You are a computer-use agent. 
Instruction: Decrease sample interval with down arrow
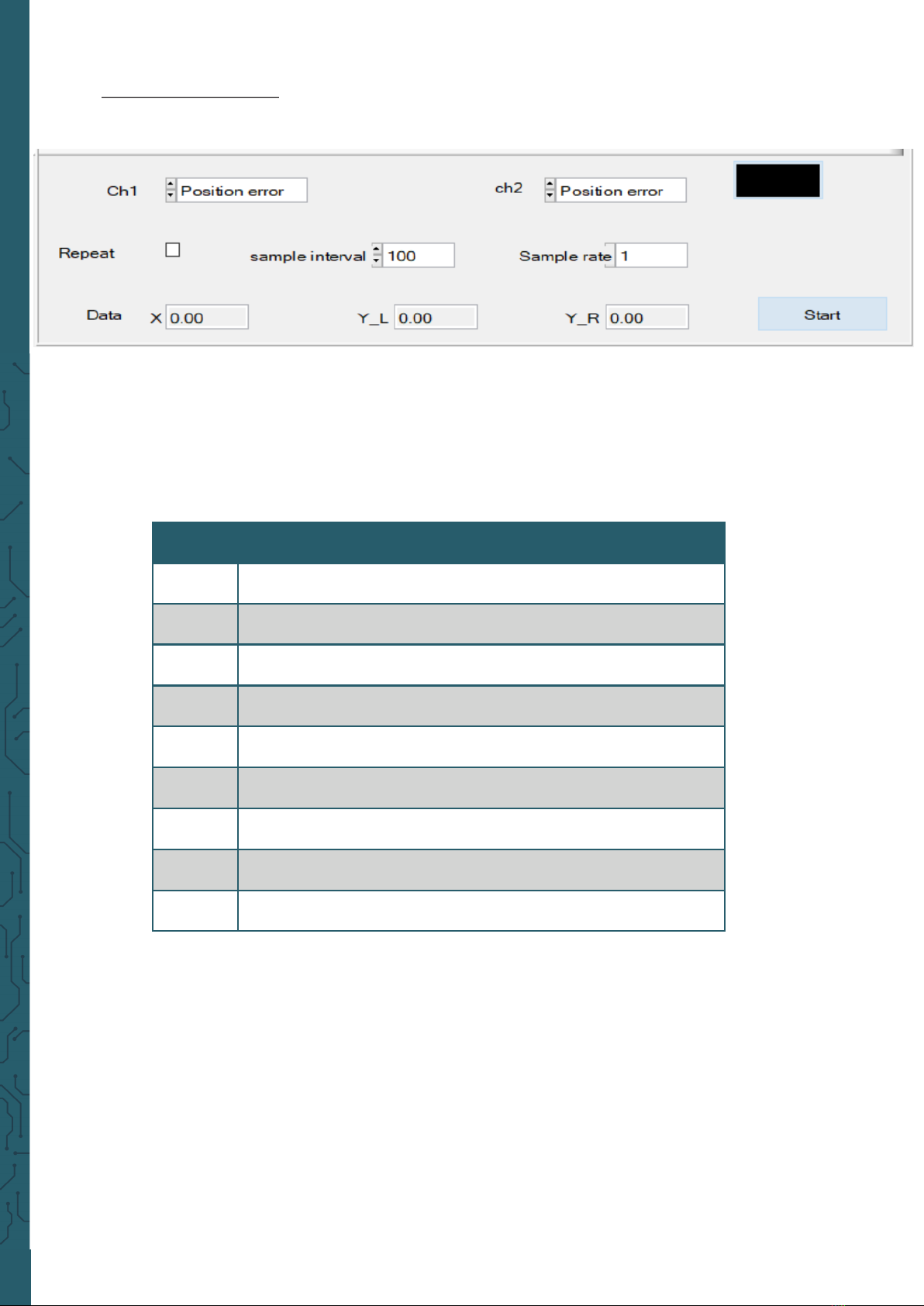point(377,261)
